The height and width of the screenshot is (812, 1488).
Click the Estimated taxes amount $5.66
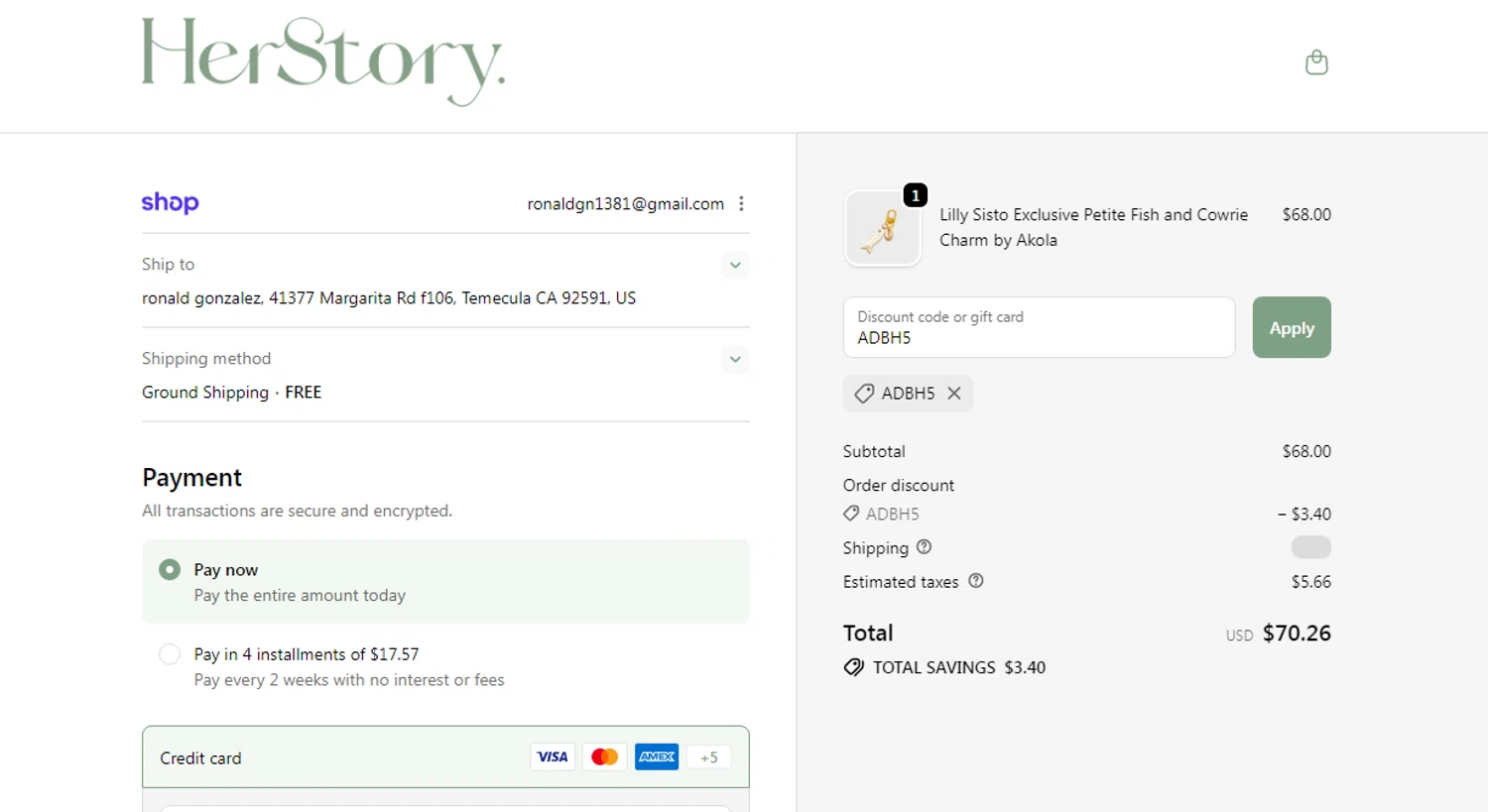[1311, 582]
